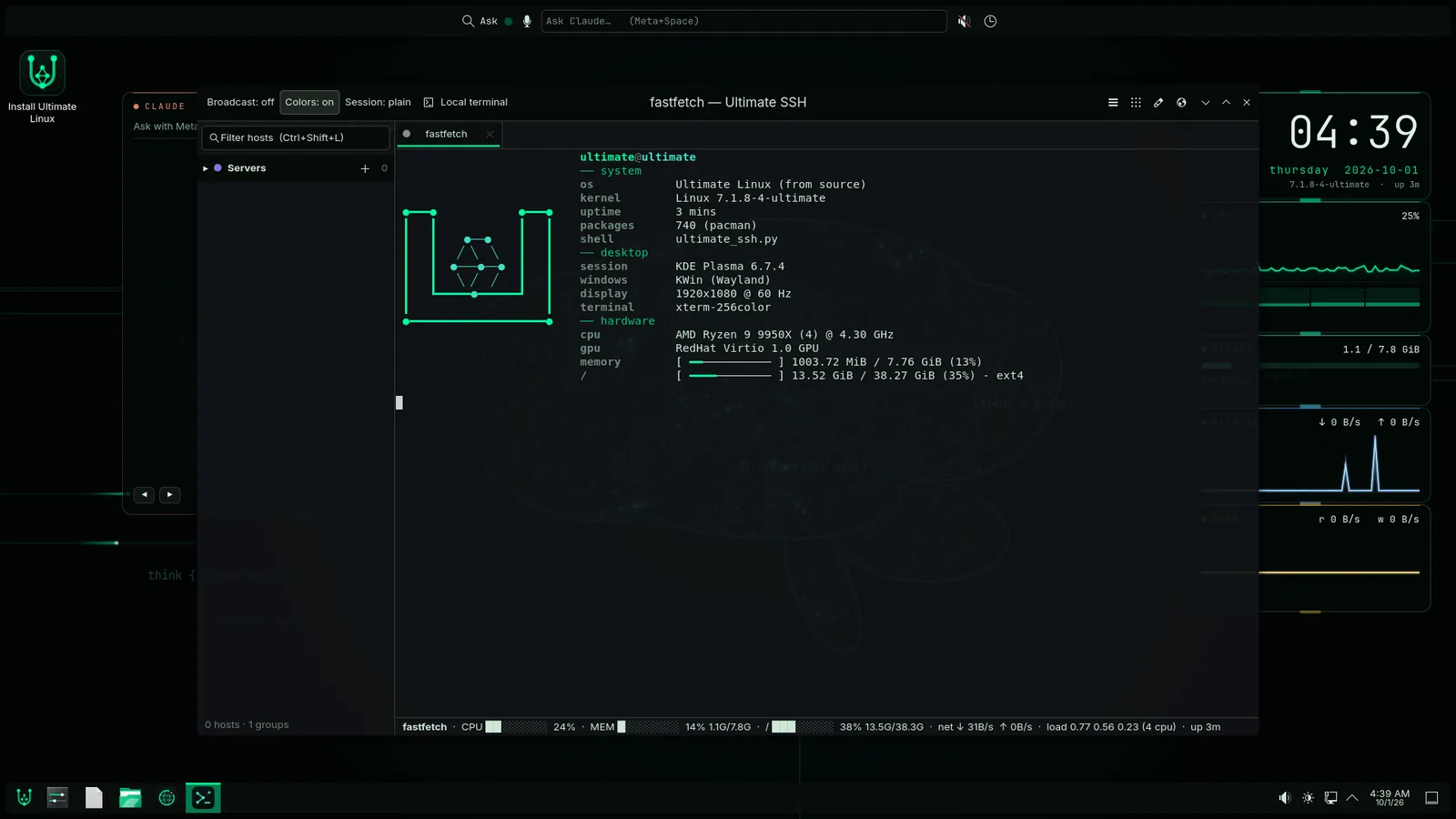Toggle Colors: on button
The width and height of the screenshot is (1456, 819).
(309, 103)
